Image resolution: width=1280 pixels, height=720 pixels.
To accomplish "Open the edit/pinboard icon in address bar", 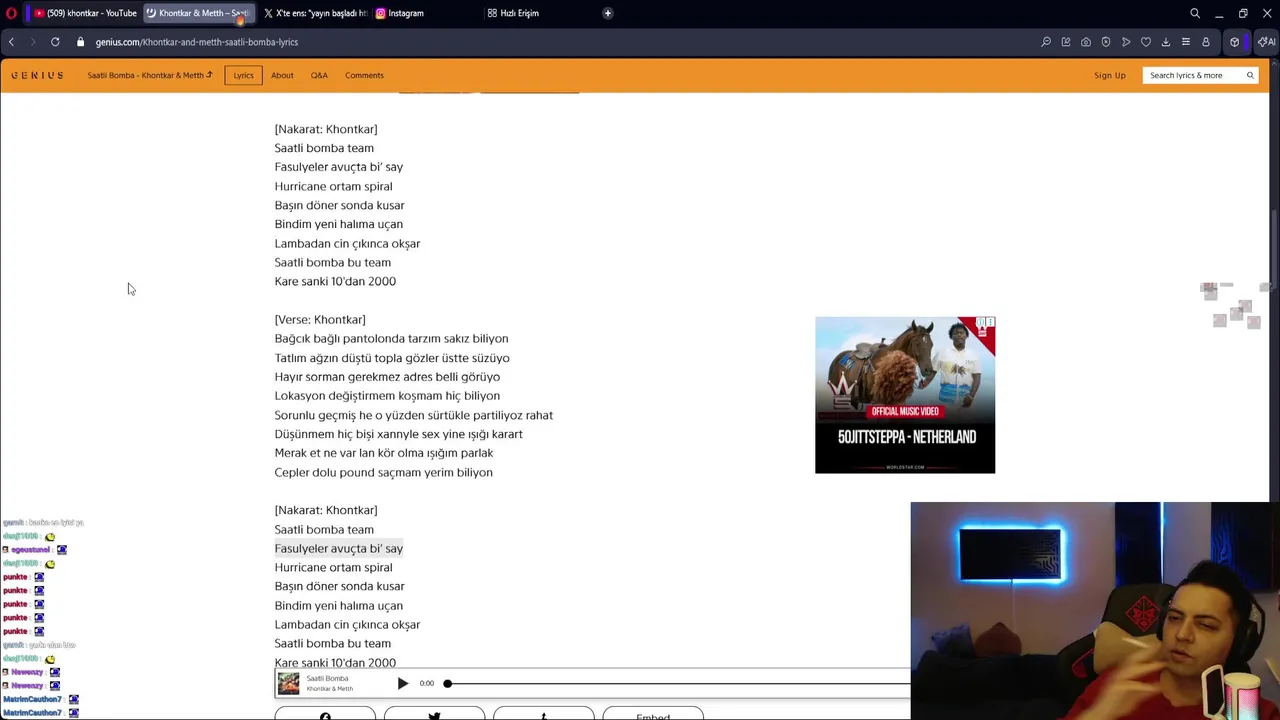I will tap(1066, 42).
